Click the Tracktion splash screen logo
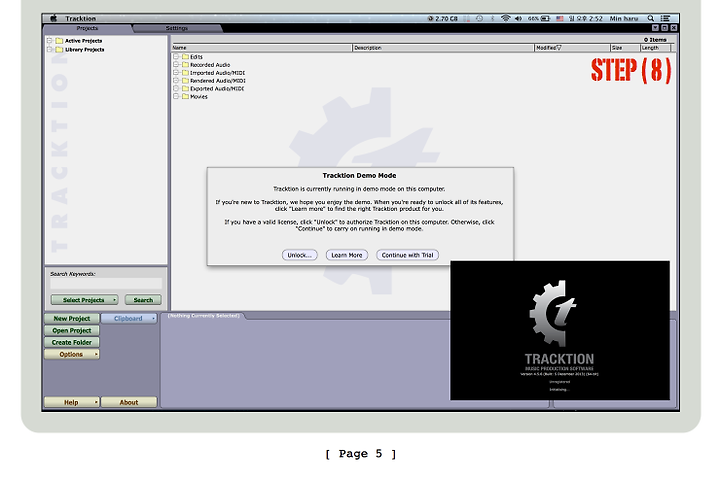This screenshot has height=479, width=720. (x=552, y=313)
